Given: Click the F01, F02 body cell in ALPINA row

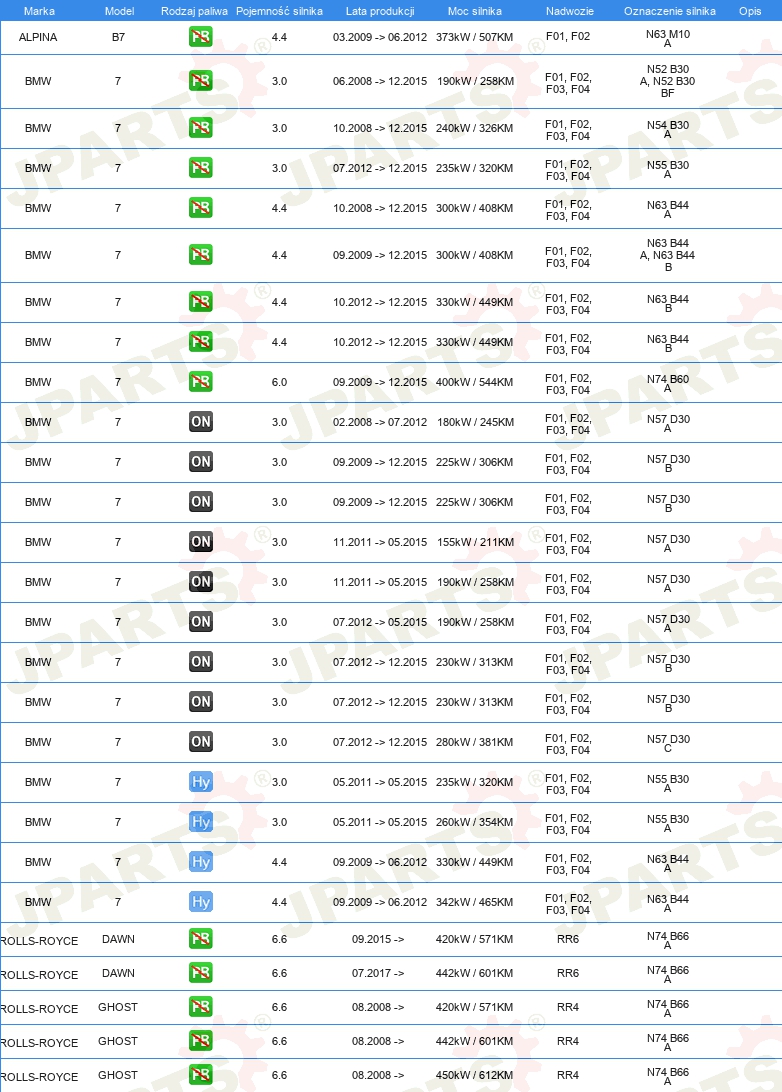Looking at the screenshot, I should coord(568,36).
